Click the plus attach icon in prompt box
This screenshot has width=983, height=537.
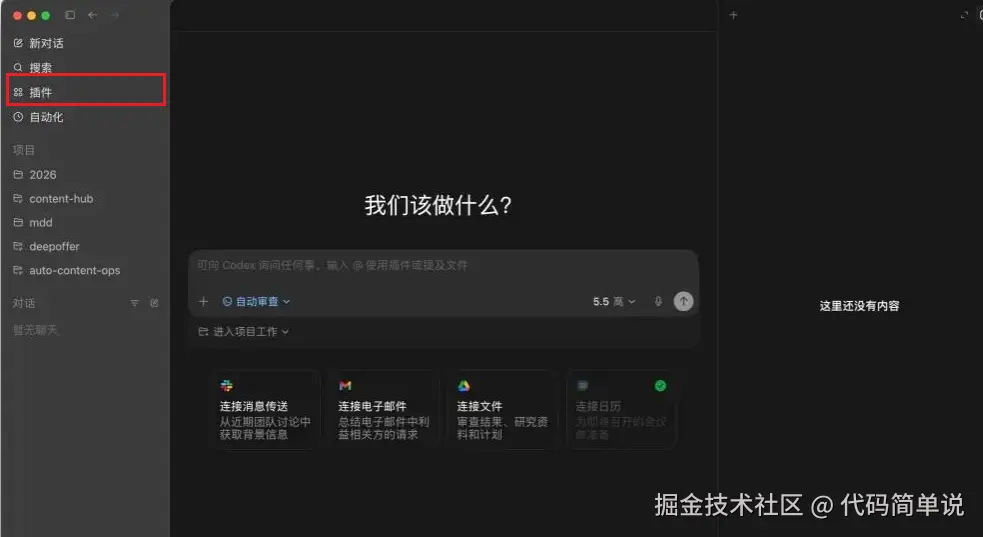point(203,301)
